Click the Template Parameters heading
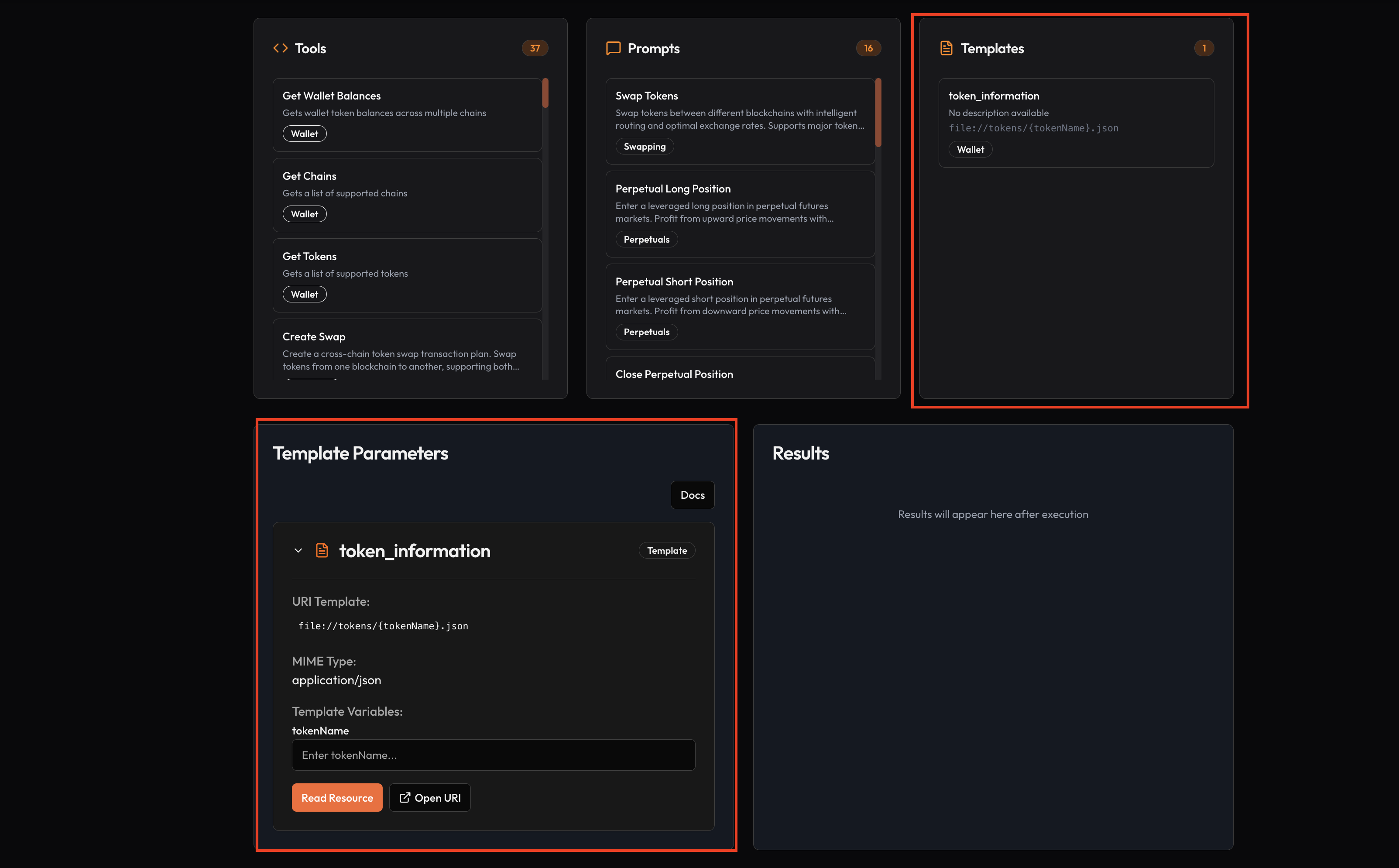Viewport: 1399px width, 868px height. click(x=360, y=453)
